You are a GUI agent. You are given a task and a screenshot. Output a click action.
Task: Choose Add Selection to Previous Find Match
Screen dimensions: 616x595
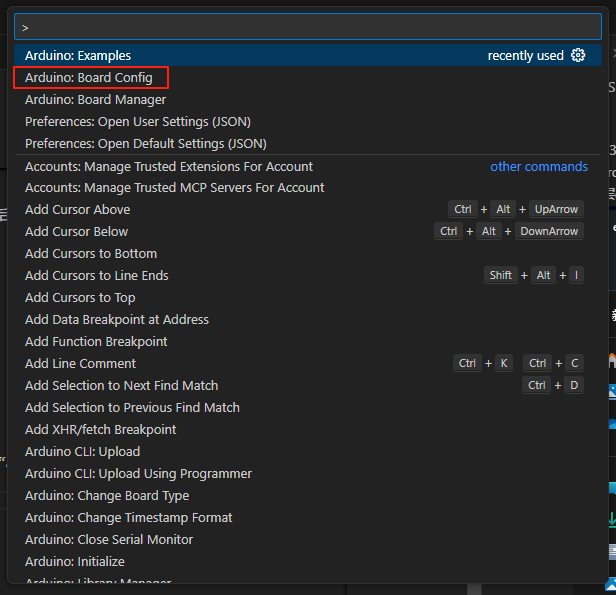[x=308, y=407]
